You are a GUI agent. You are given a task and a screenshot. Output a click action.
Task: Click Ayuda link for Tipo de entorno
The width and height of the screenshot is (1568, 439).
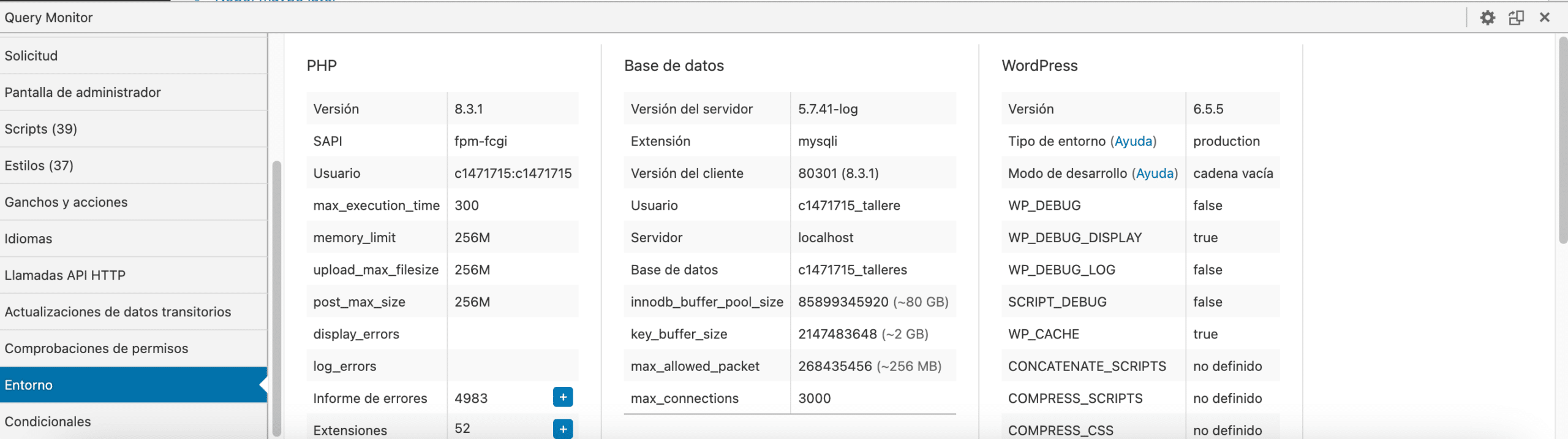click(1133, 142)
